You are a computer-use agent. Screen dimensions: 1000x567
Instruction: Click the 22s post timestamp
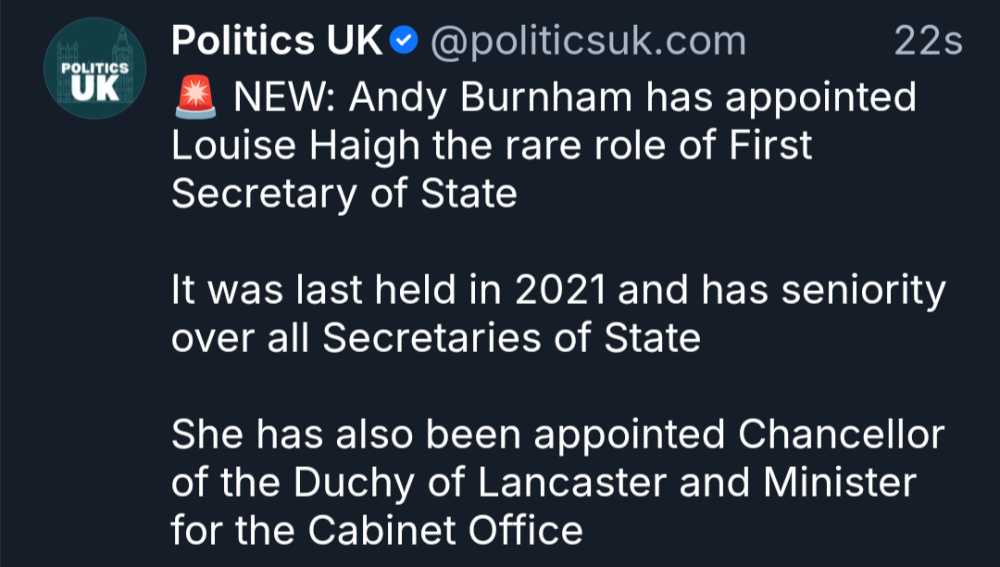[928, 41]
